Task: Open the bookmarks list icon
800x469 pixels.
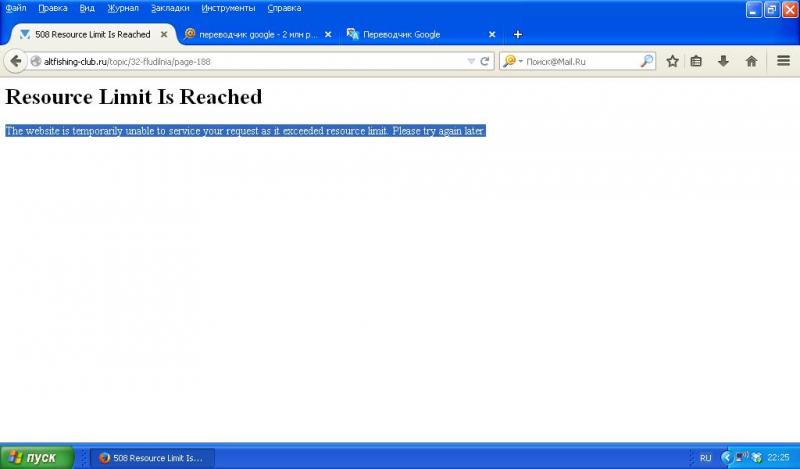Action: 697,61
